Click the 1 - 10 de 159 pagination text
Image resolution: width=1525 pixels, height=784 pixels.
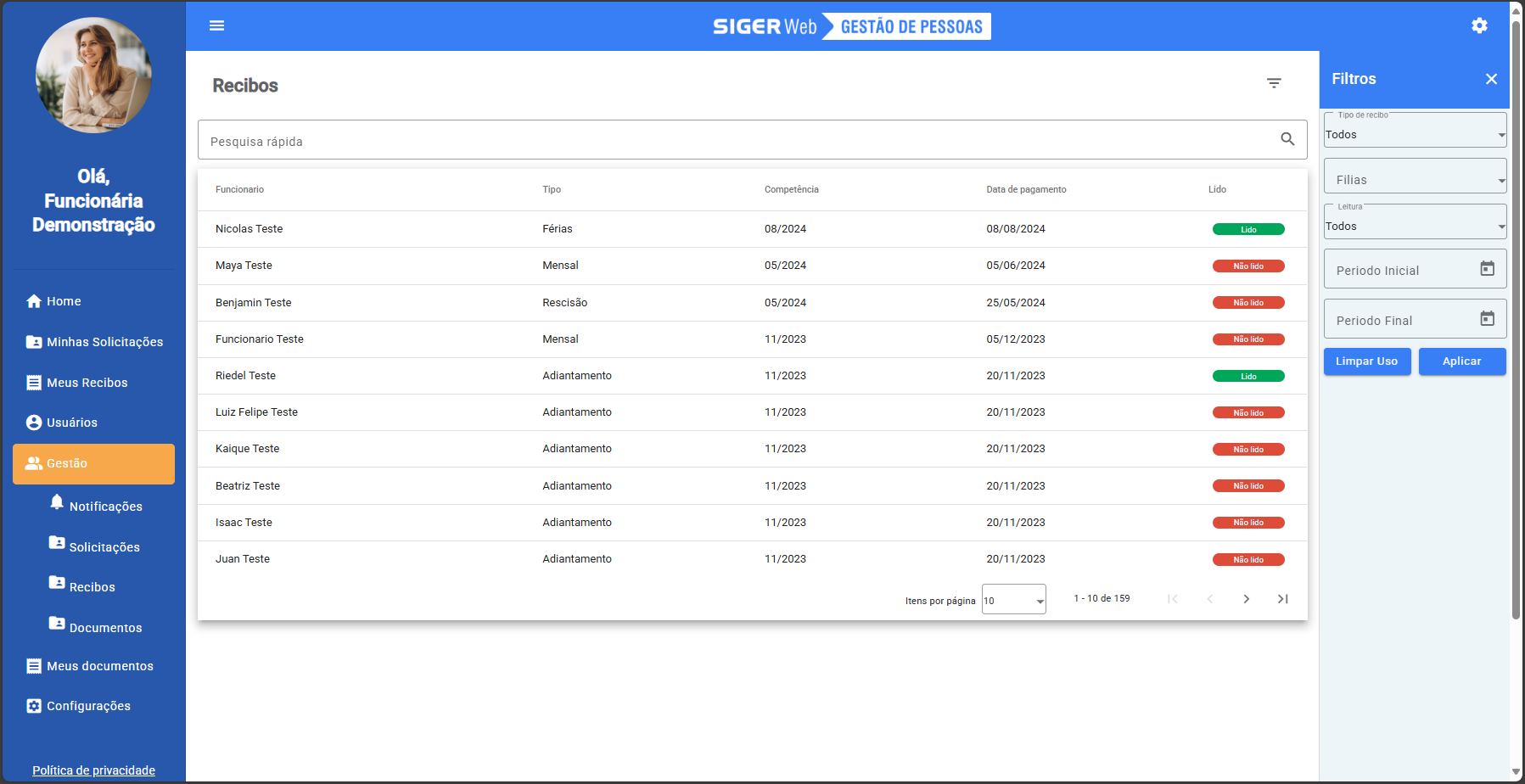[1102, 598]
